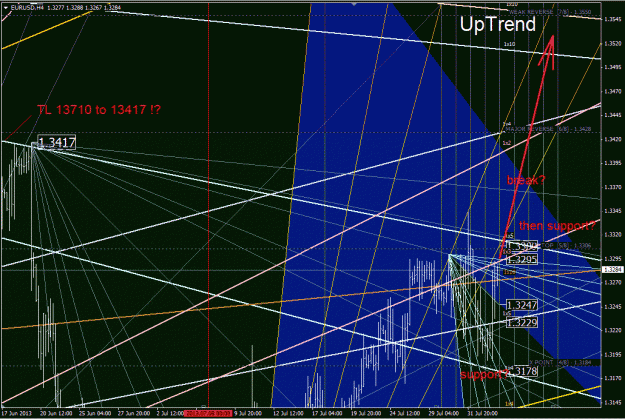Click 1.3220 on the price scale
Screen dimensions: 625x419
pyautogui.click(x=613, y=330)
